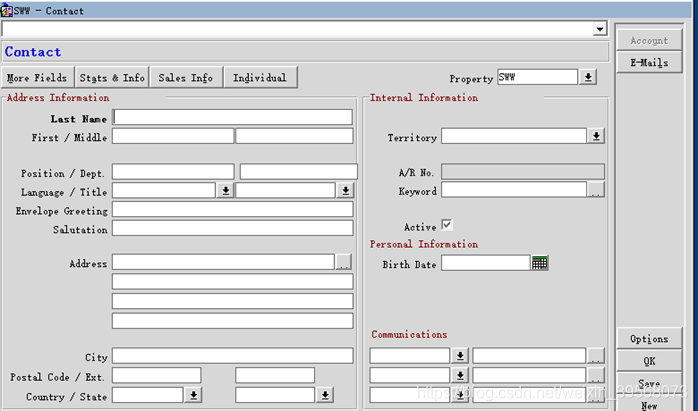Click the Internal Information section label
698x411 pixels.
pos(424,98)
